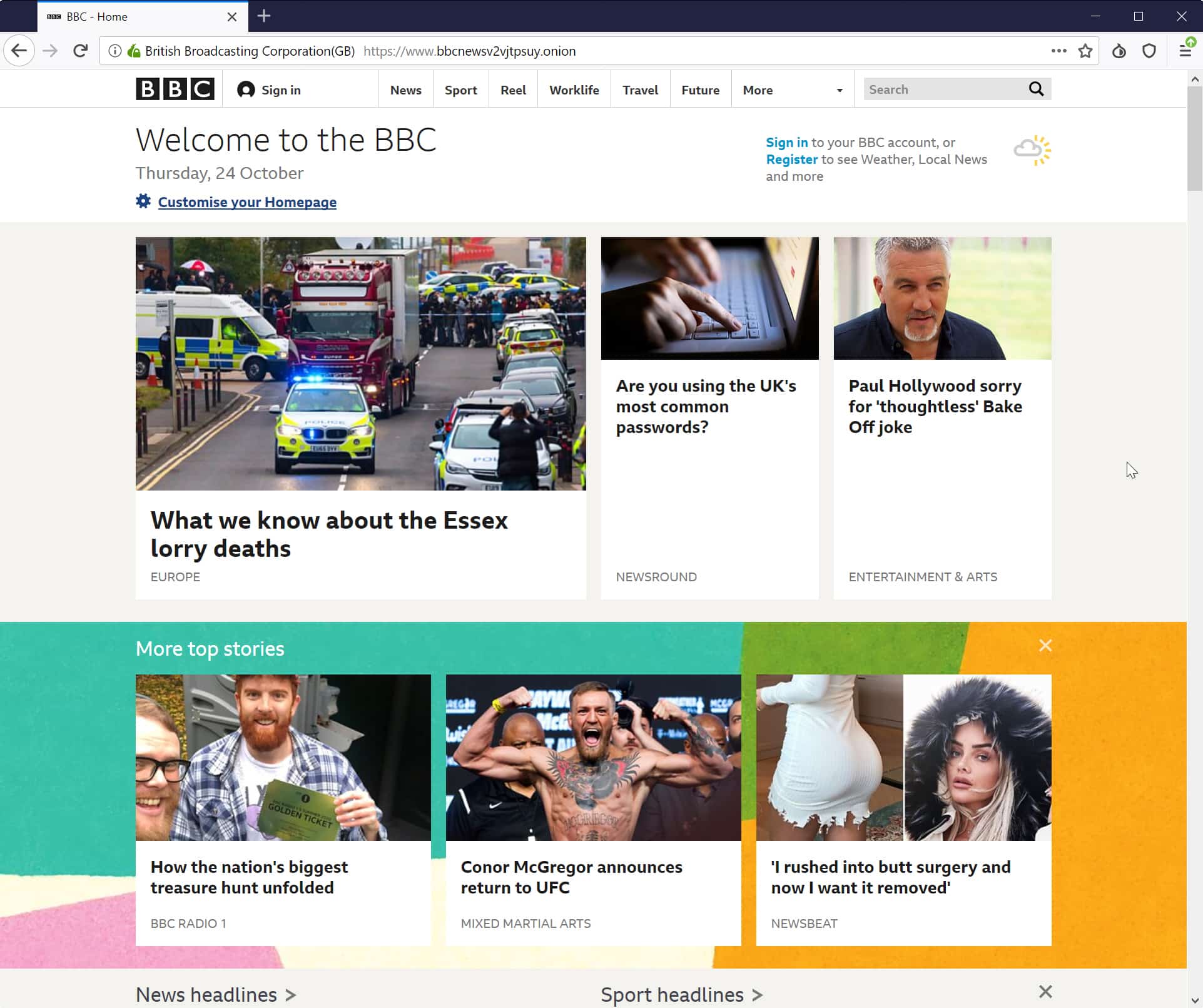Expand the More navigation dropdown arrow
This screenshot has height=1008, width=1203.
(x=840, y=90)
